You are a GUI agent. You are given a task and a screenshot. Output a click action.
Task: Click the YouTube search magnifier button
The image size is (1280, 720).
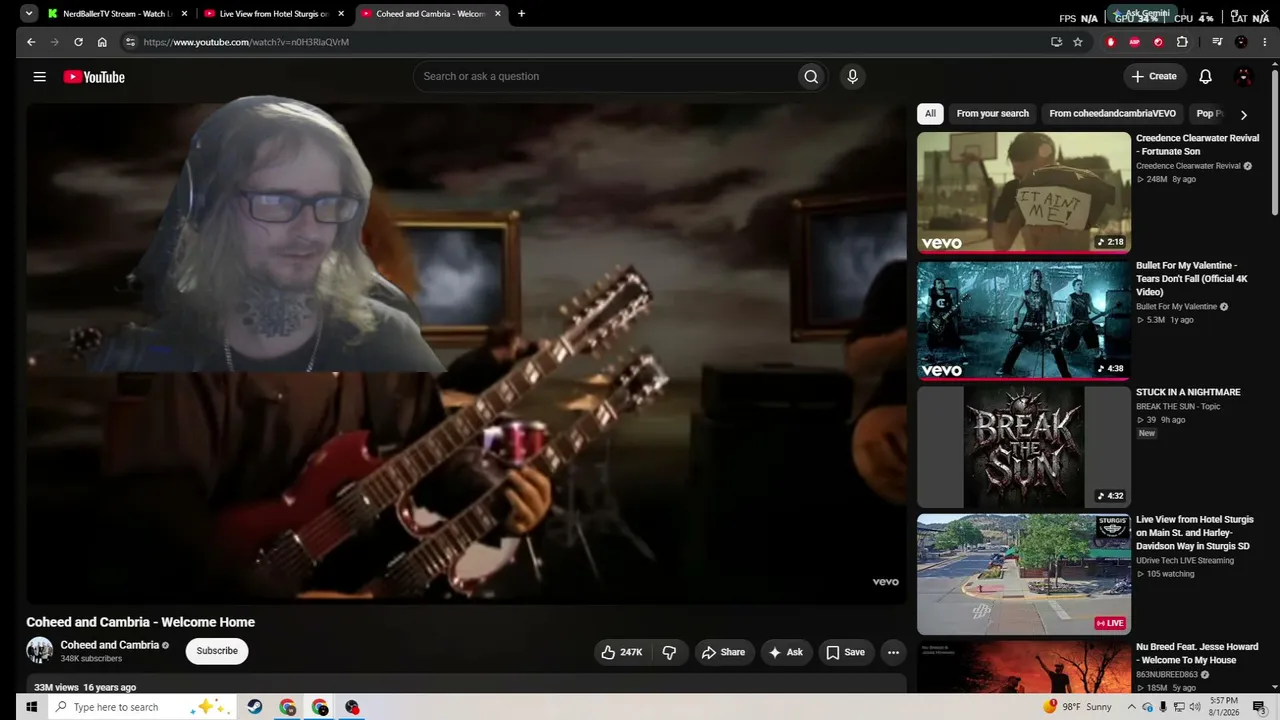pos(811,77)
